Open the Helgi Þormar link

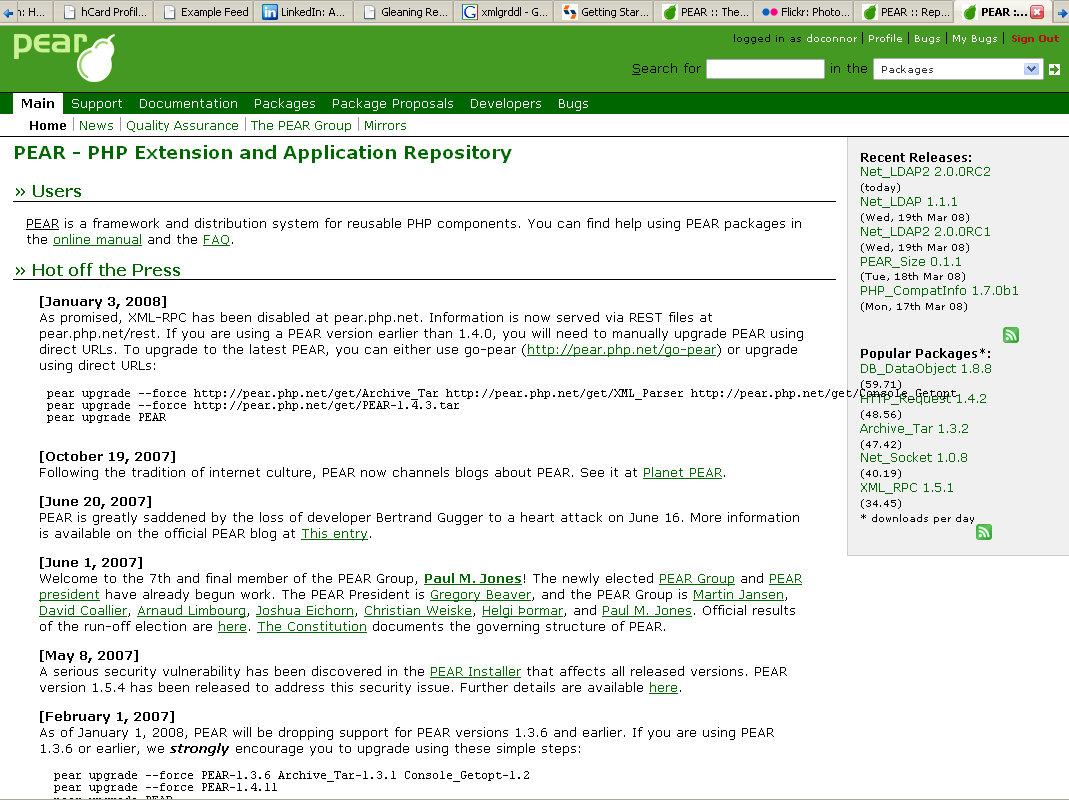point(522,610)
